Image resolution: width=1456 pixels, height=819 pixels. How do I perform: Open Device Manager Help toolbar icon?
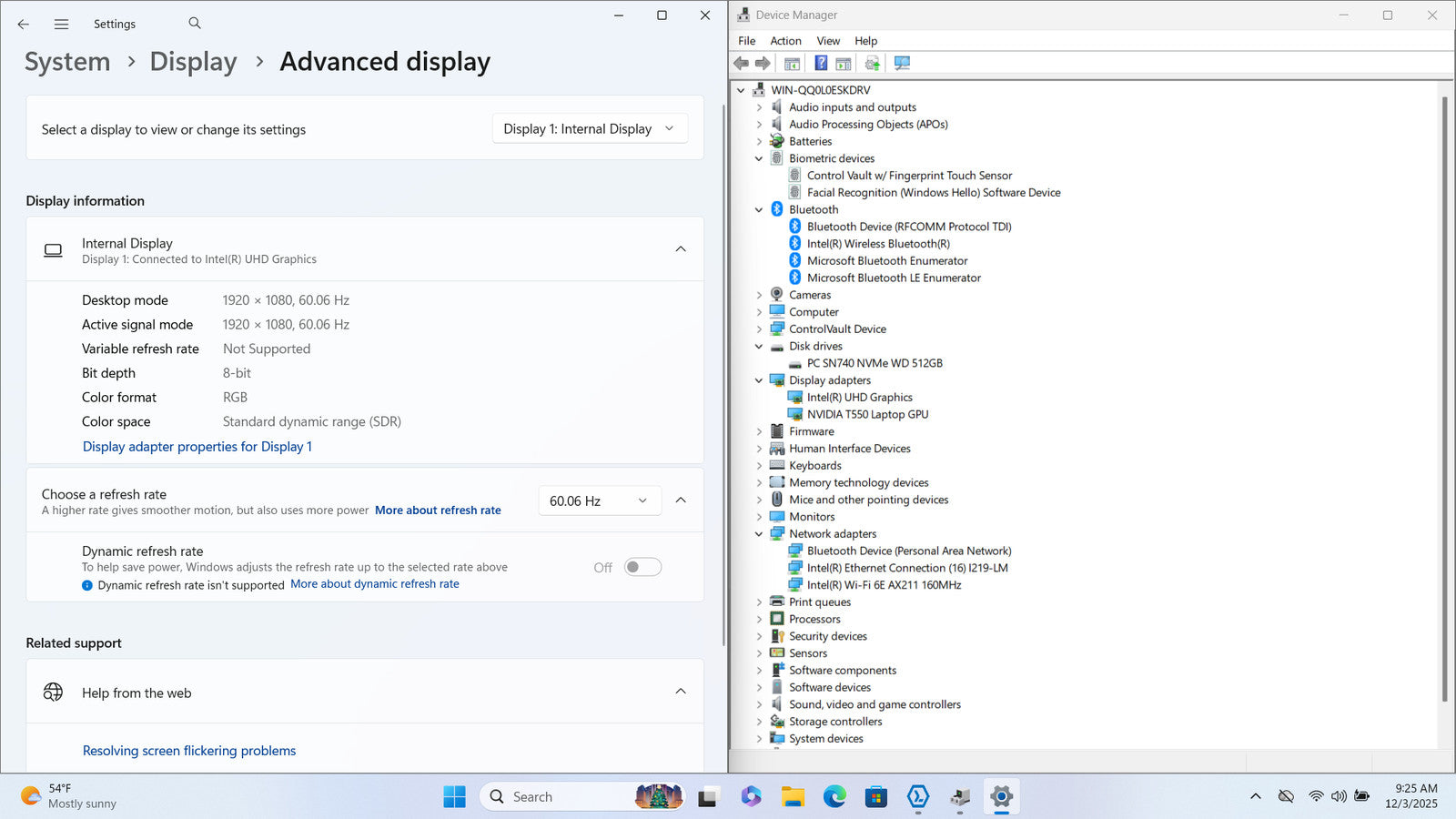pos(821,63)
